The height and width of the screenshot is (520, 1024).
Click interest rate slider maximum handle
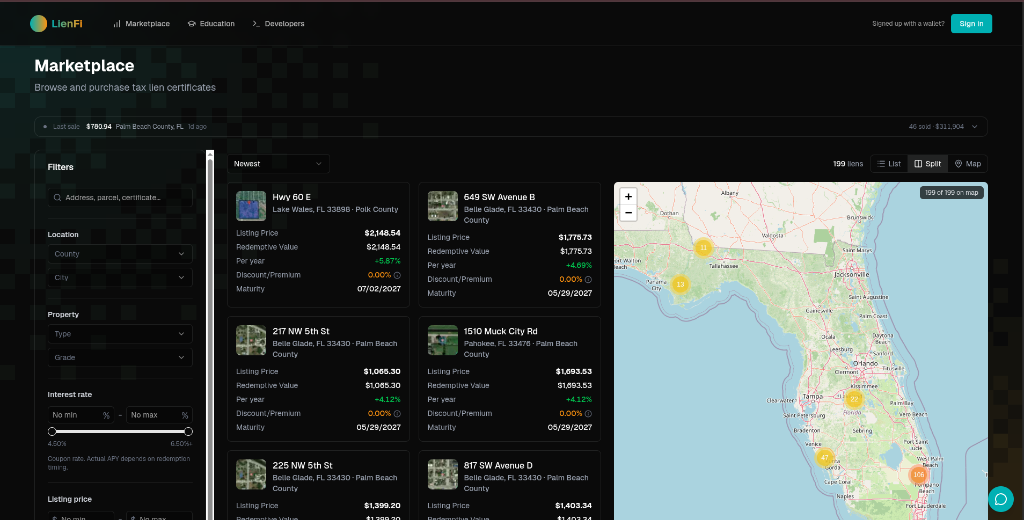189,431
